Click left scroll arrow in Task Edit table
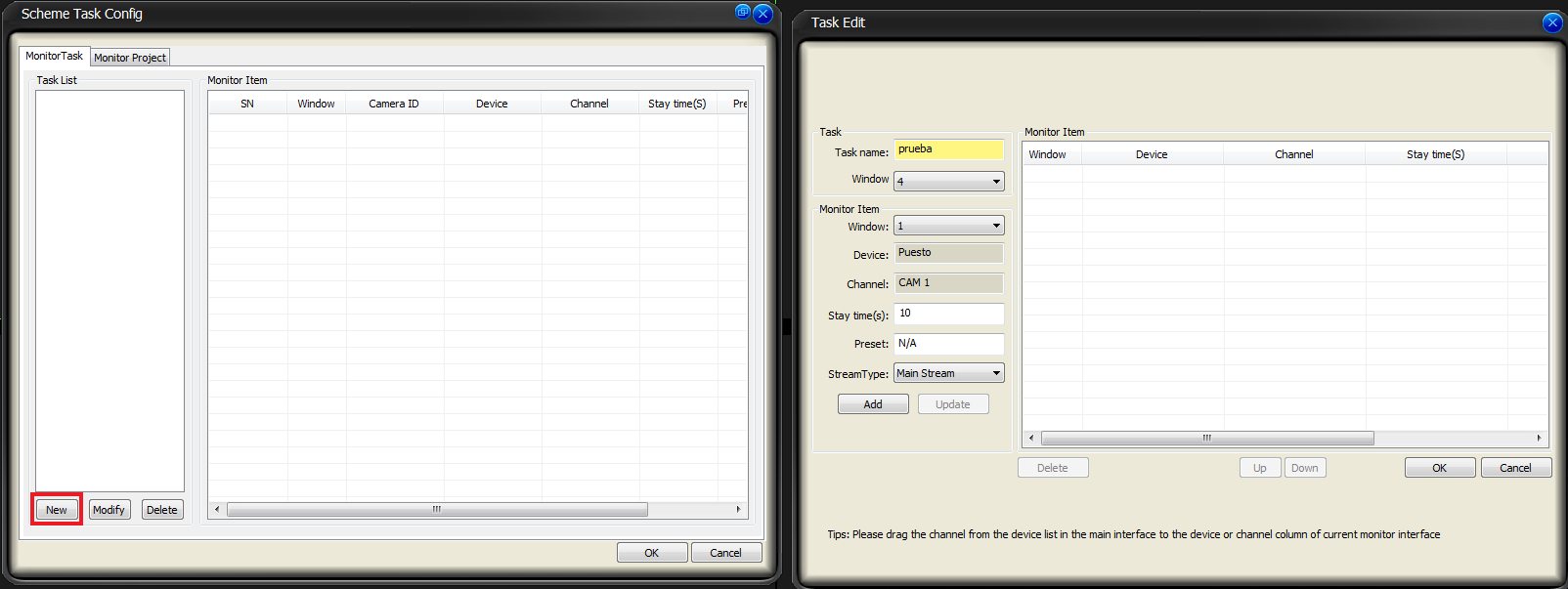Screen dimensions: 1568x589 pyautogui.click(x=1031, y=438)
